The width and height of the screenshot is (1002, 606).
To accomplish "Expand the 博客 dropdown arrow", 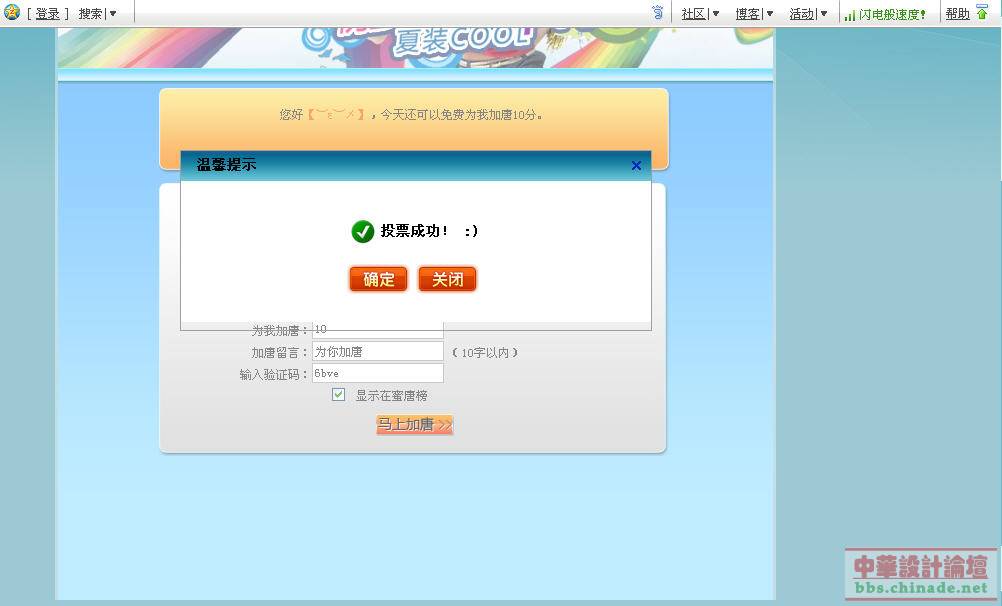I will click(x=769, y=13).
